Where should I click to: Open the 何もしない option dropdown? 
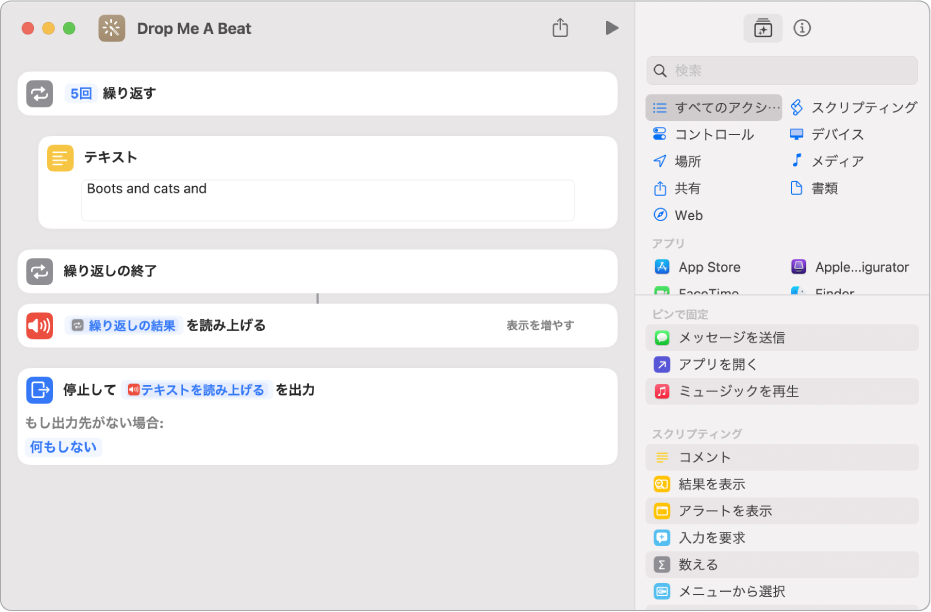click(x=64, y=447)
